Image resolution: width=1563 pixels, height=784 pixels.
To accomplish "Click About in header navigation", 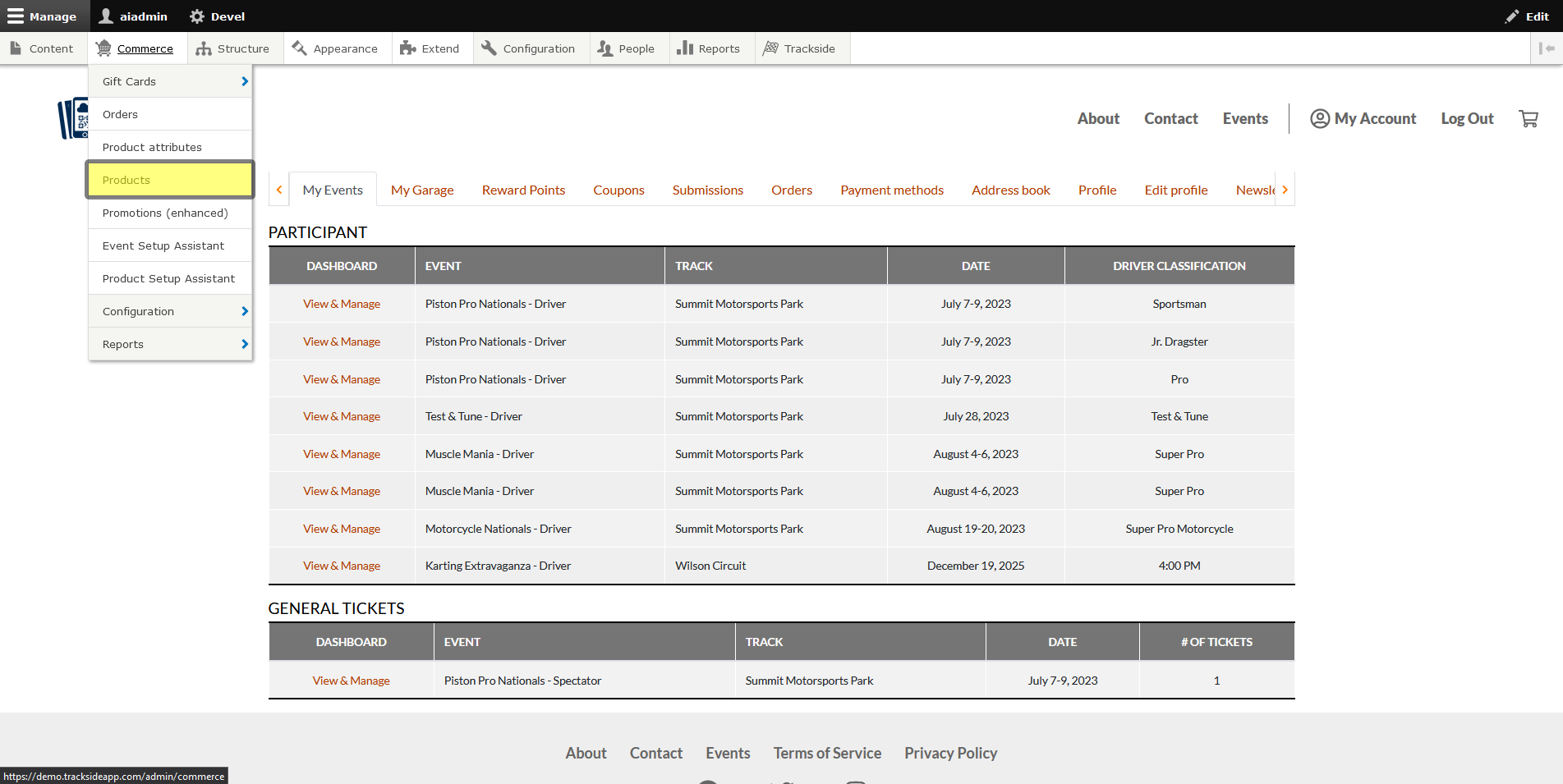I will pos(1098,119).
